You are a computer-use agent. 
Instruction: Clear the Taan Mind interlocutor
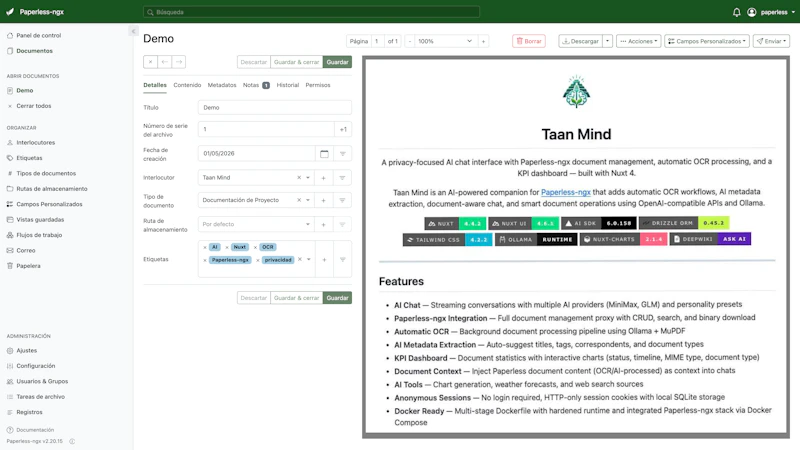[x=299, y=178]
